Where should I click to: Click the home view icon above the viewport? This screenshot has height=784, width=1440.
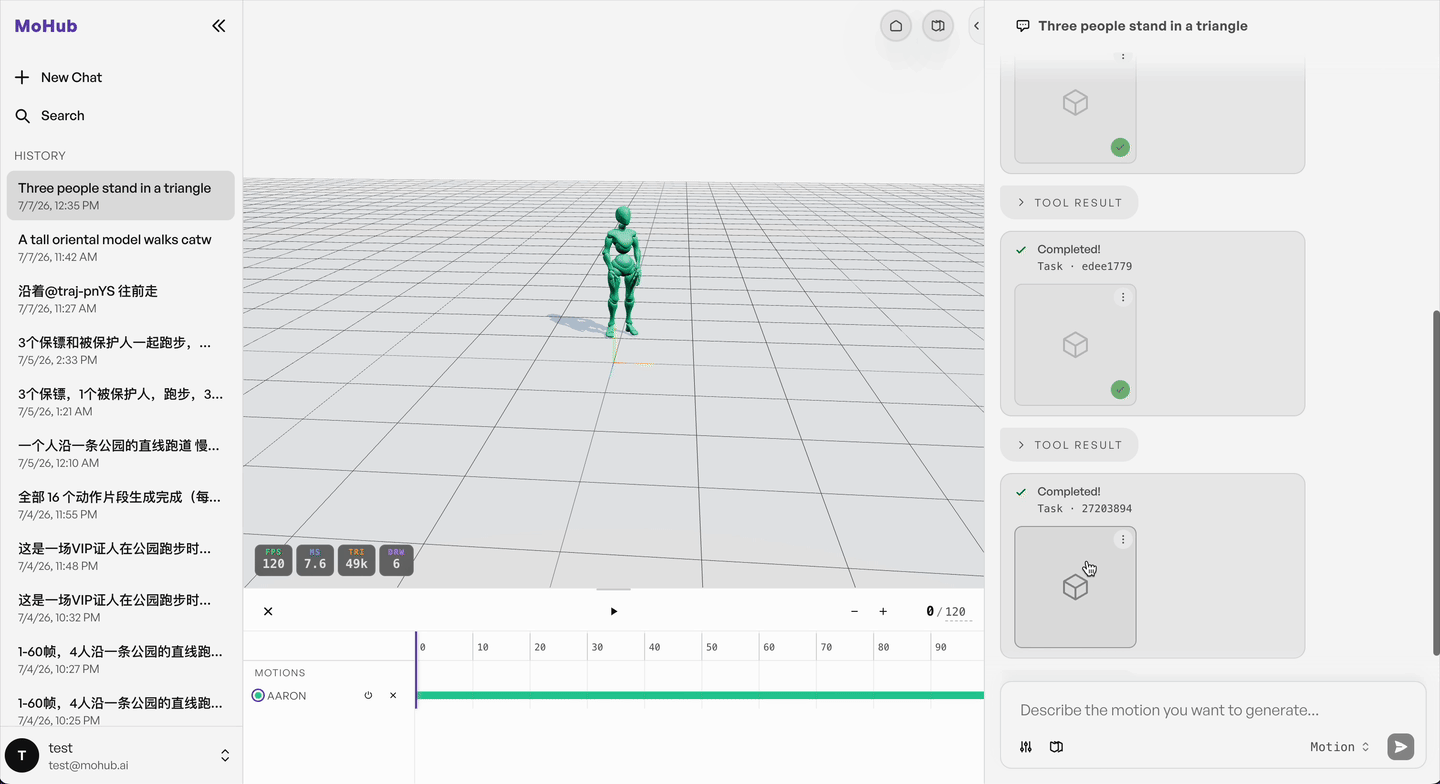(x=896, y=26)
